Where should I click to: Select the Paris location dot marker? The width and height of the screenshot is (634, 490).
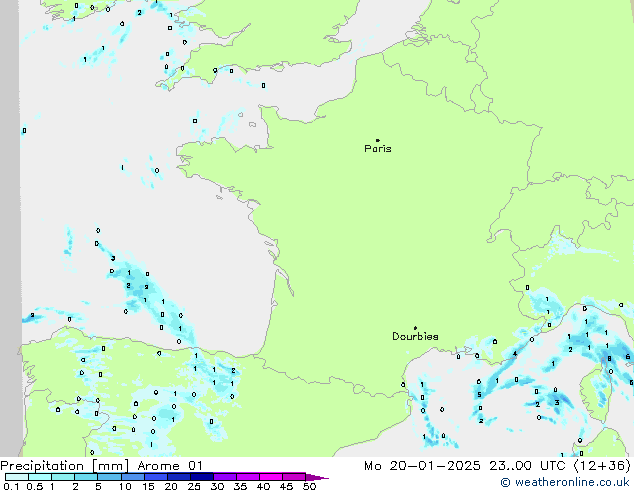378,140
